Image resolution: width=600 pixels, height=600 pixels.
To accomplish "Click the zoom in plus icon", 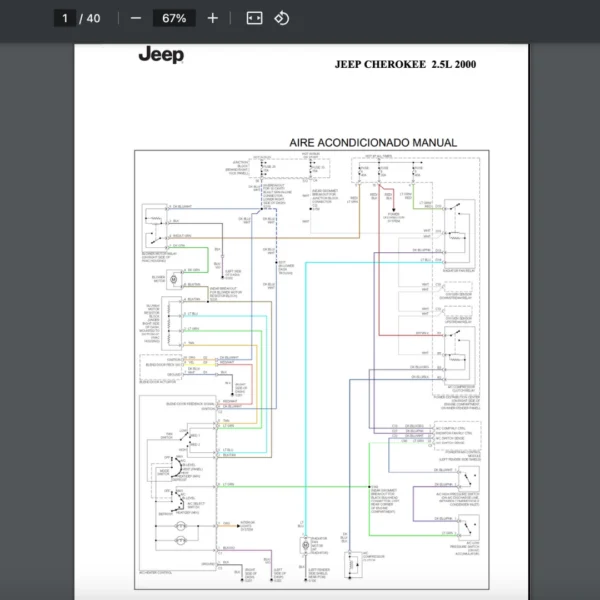I will 212,18.
